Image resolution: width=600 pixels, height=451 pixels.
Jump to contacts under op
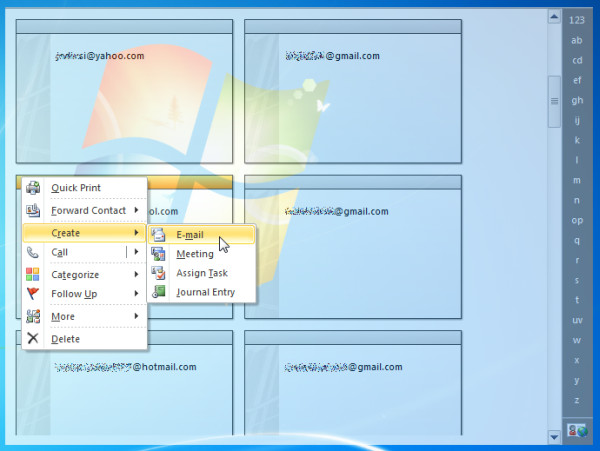(x=577, y=220)
